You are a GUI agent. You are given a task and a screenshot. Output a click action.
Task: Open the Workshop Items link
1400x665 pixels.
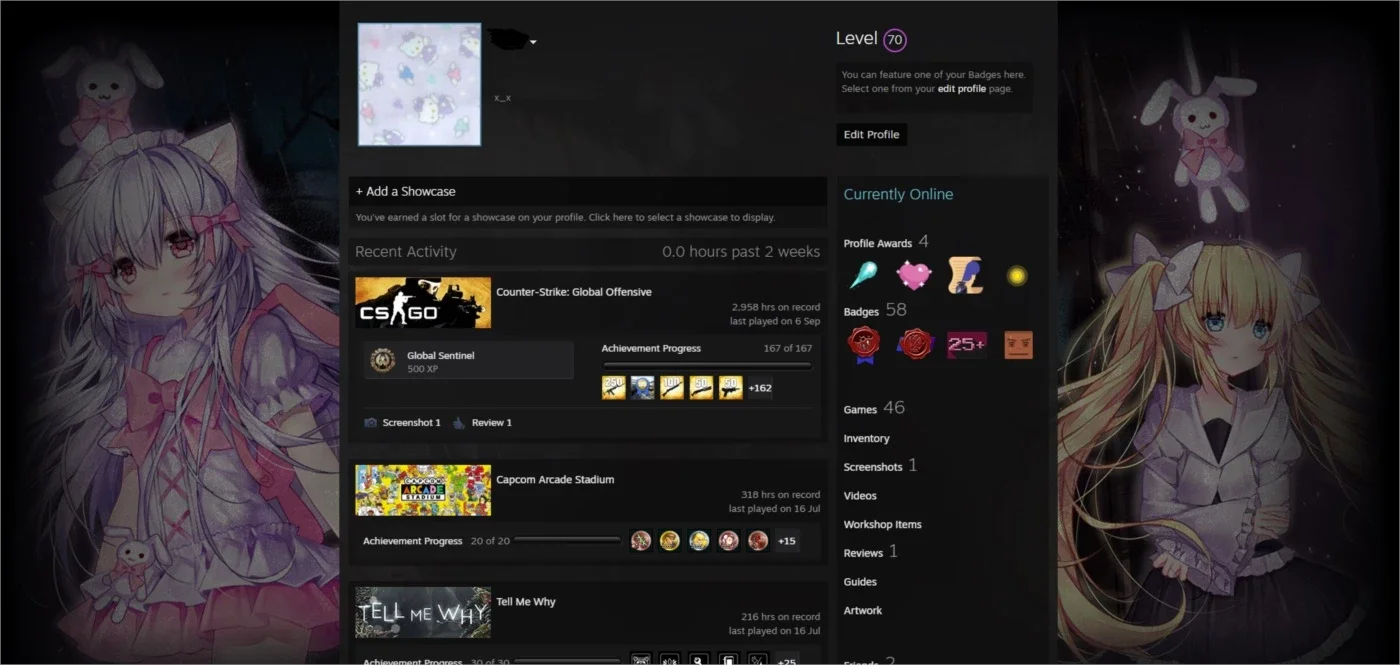tap(883, 524)
